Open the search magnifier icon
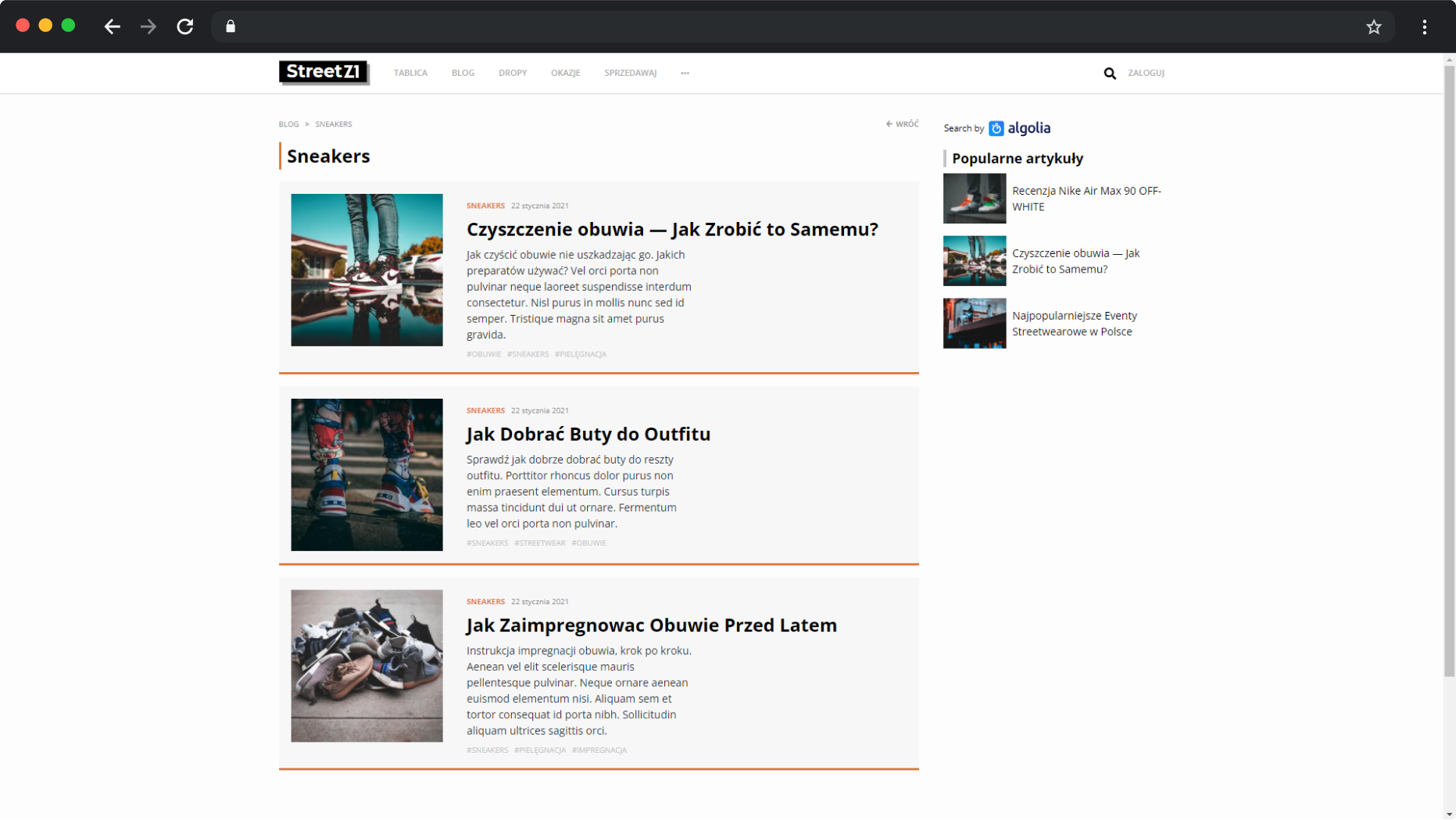The image size is (1456, 820). pyautogui.click(x=1109, y=73)
